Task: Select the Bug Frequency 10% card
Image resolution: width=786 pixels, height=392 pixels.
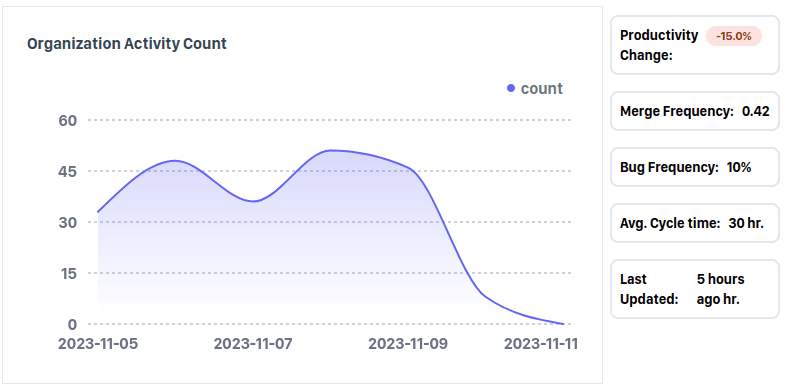Action: pyautogui.click(x=695, y=167)
